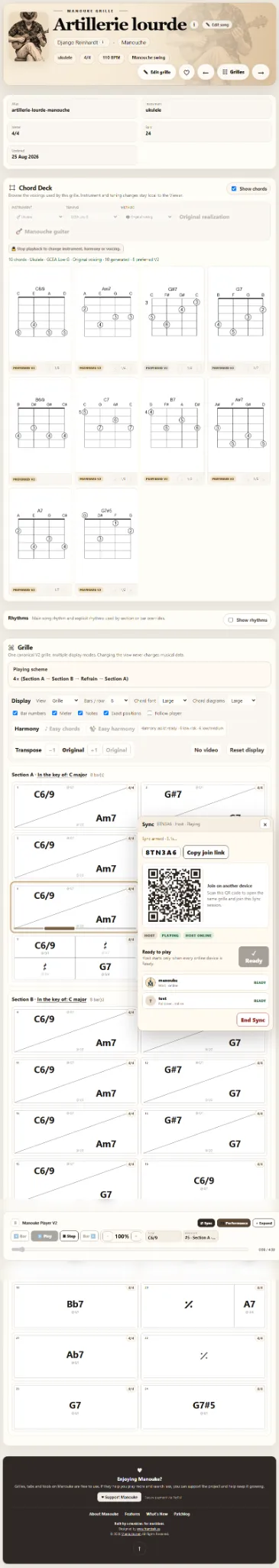The width and height of the screenshot is (279, 1568).
Task: Click the player progress slider
Action: [x=130, y=1249]
